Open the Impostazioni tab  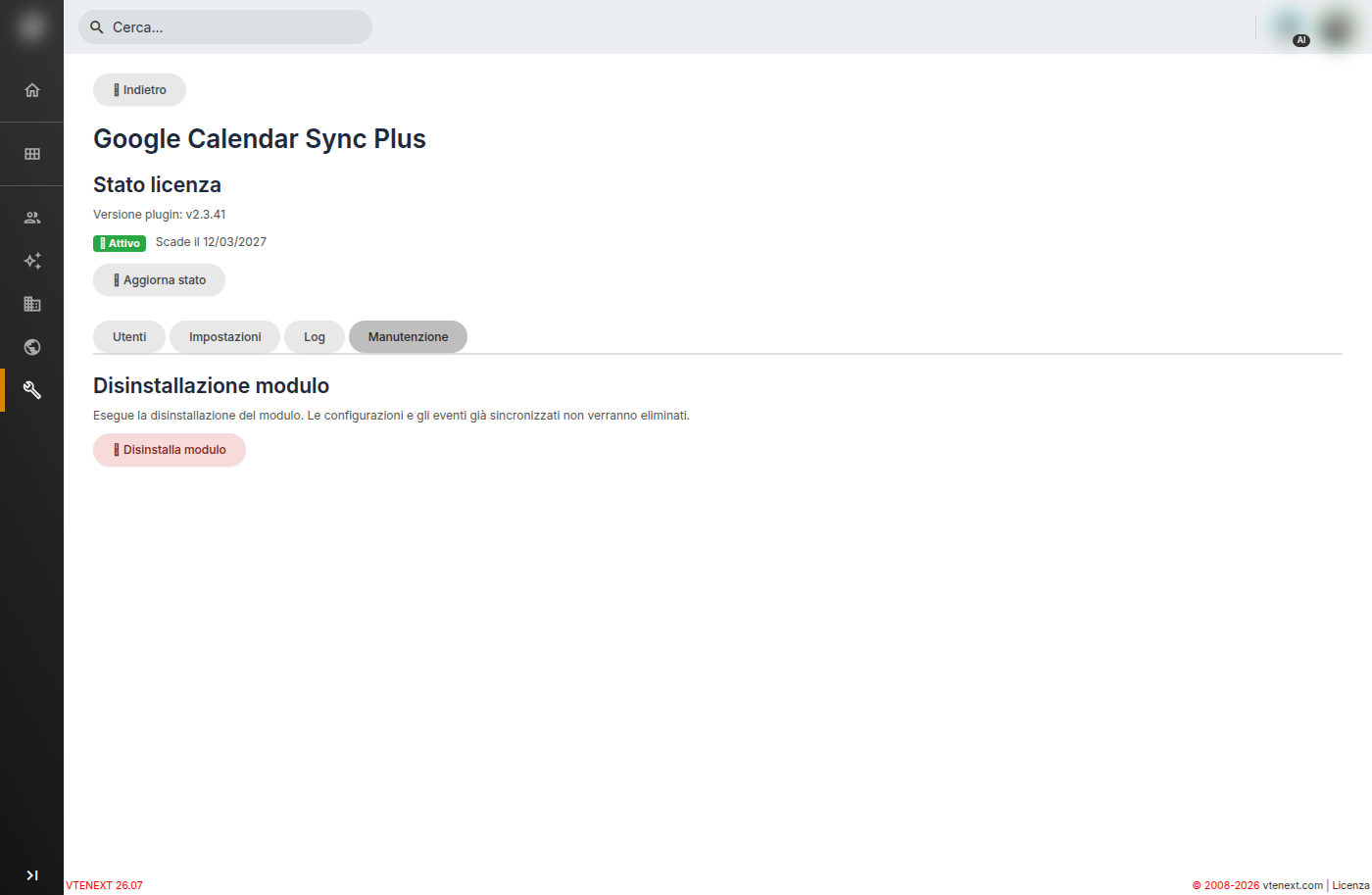coord(225,337)
